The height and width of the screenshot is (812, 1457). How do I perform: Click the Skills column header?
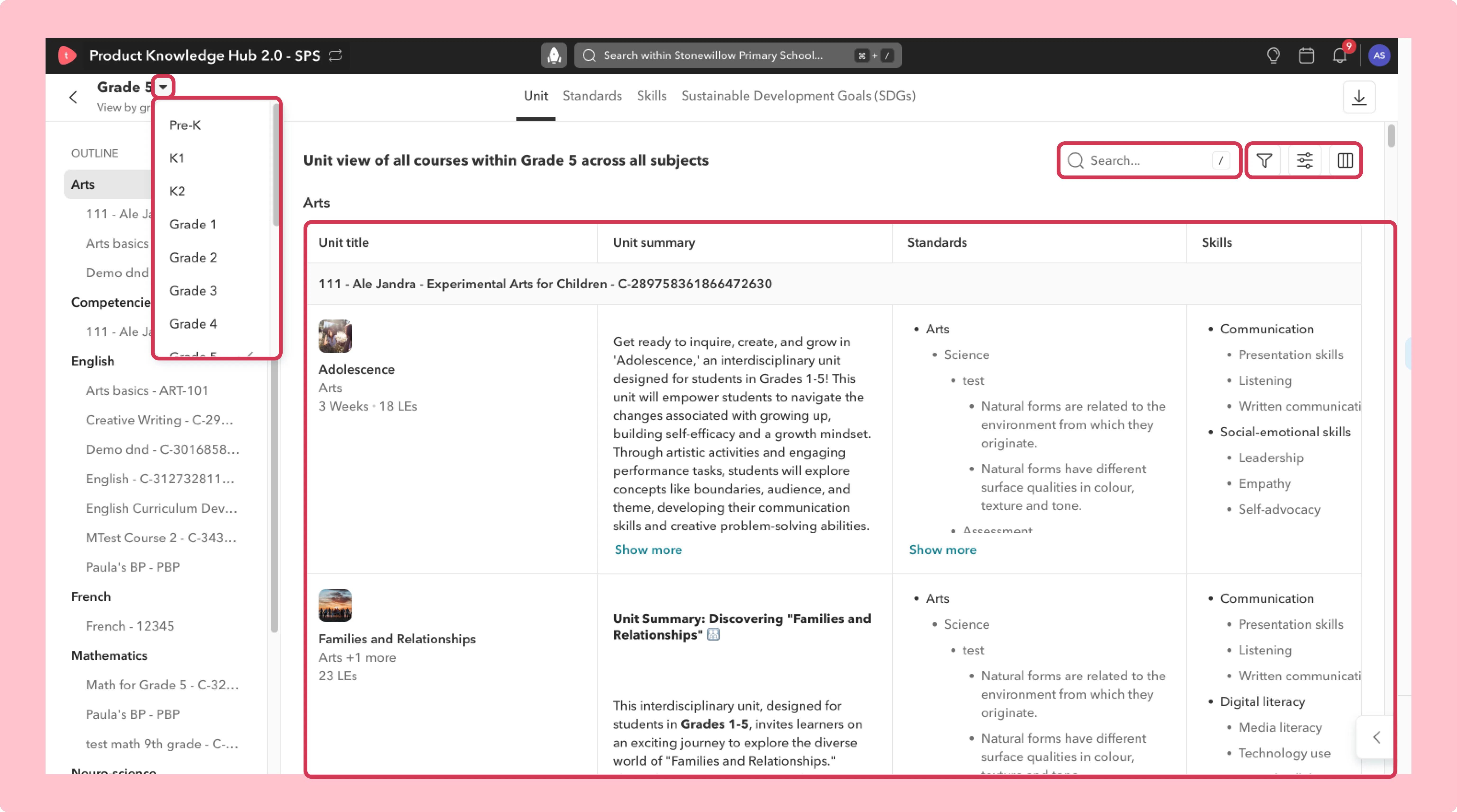pos(1217,243)
